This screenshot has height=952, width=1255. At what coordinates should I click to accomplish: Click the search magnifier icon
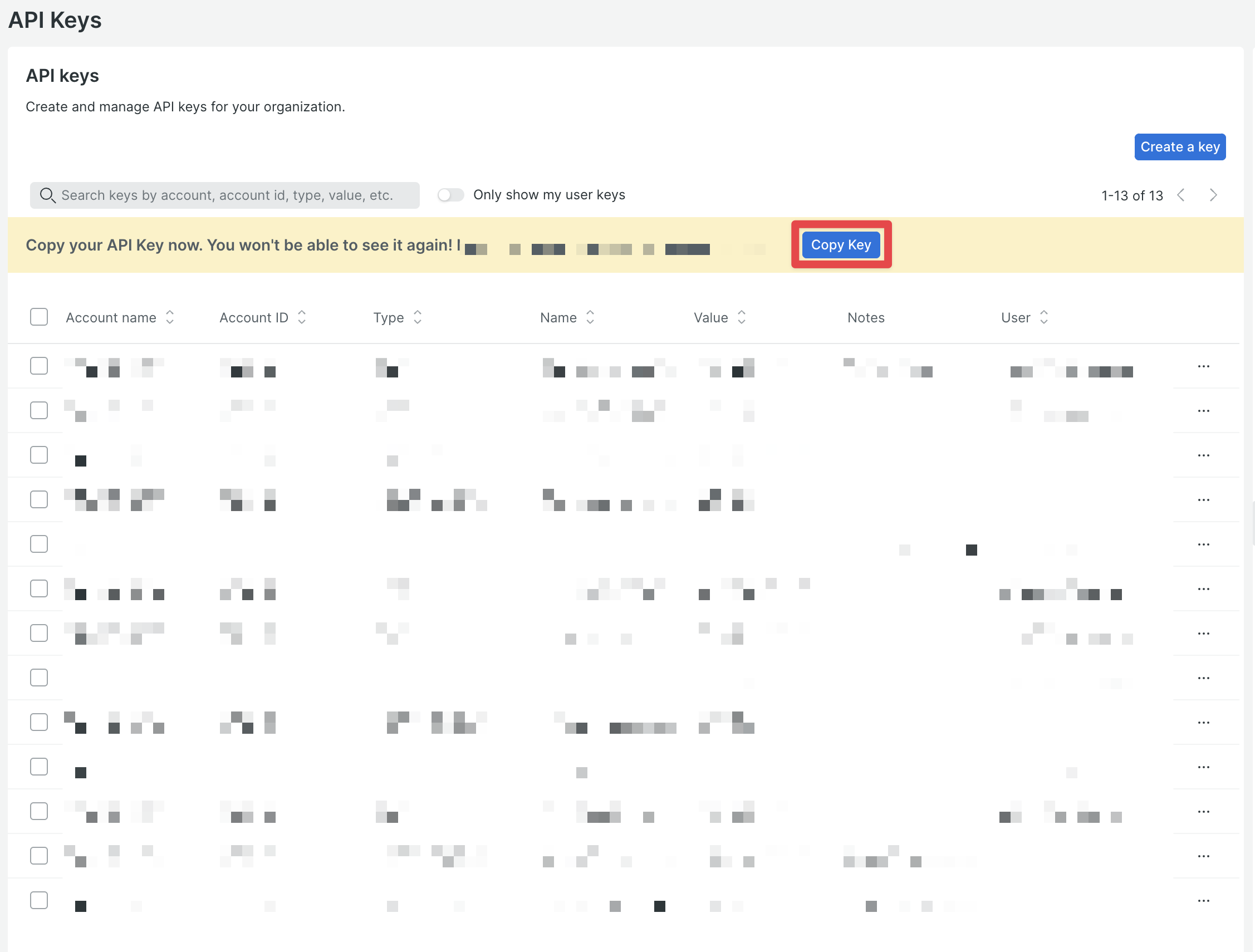pyautogui.click(x=47, y=195)
